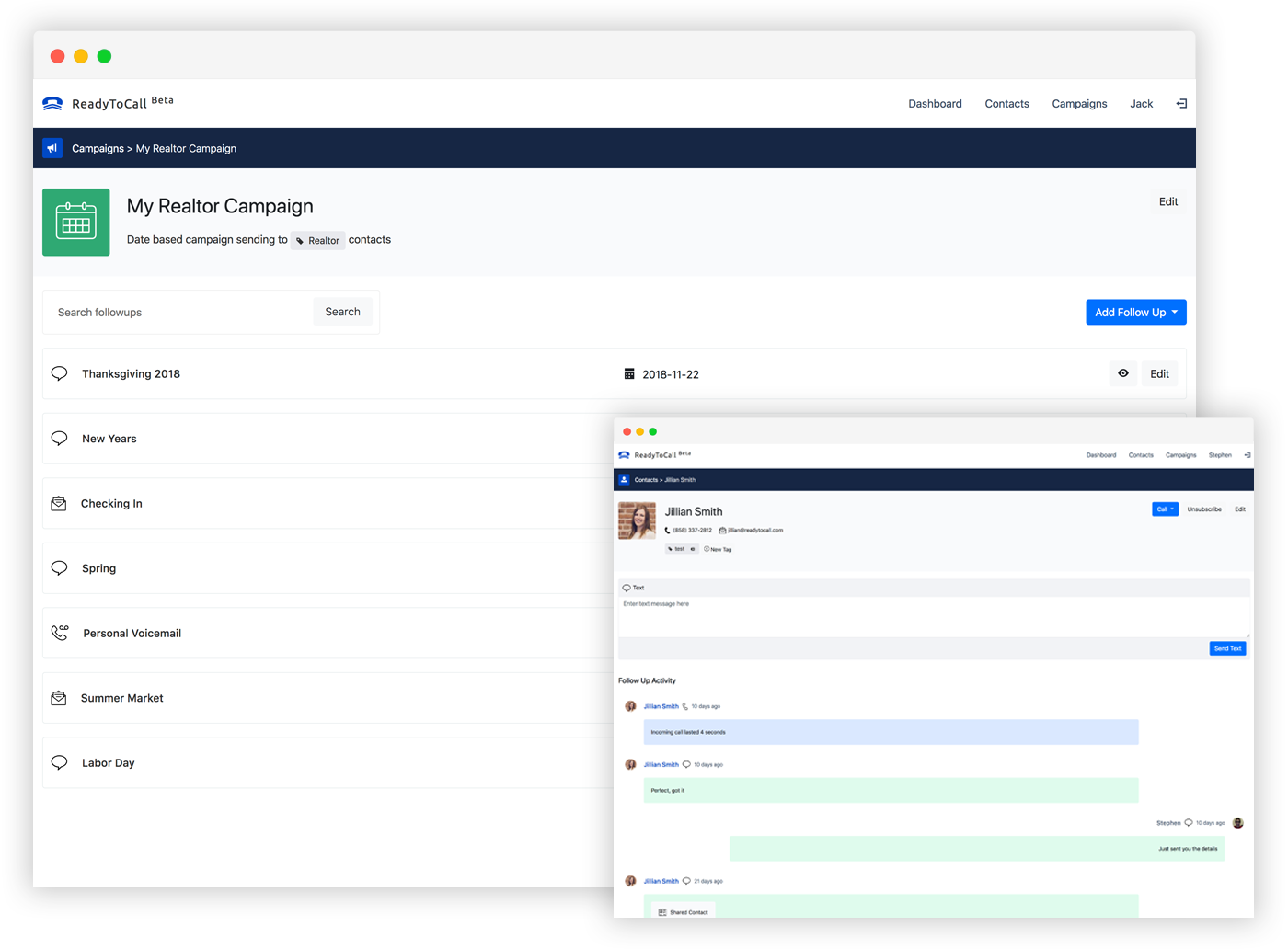
Task: Open Dashboard in the contact window
Action: point(1101,455)
